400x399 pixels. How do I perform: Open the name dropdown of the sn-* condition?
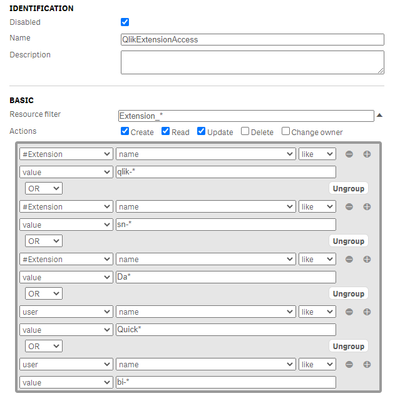[206, 207]
